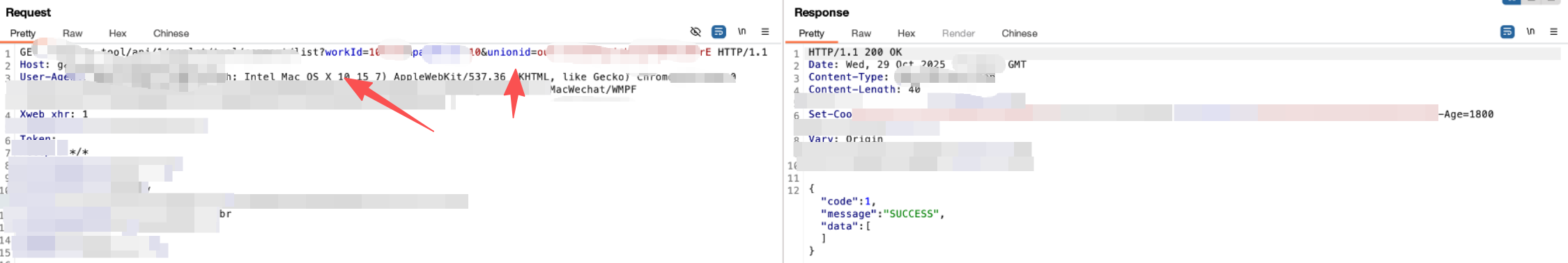1568x263 pixels.
Task: Click HTTP/1.1 at end of request line
Action: click(742, 52)
